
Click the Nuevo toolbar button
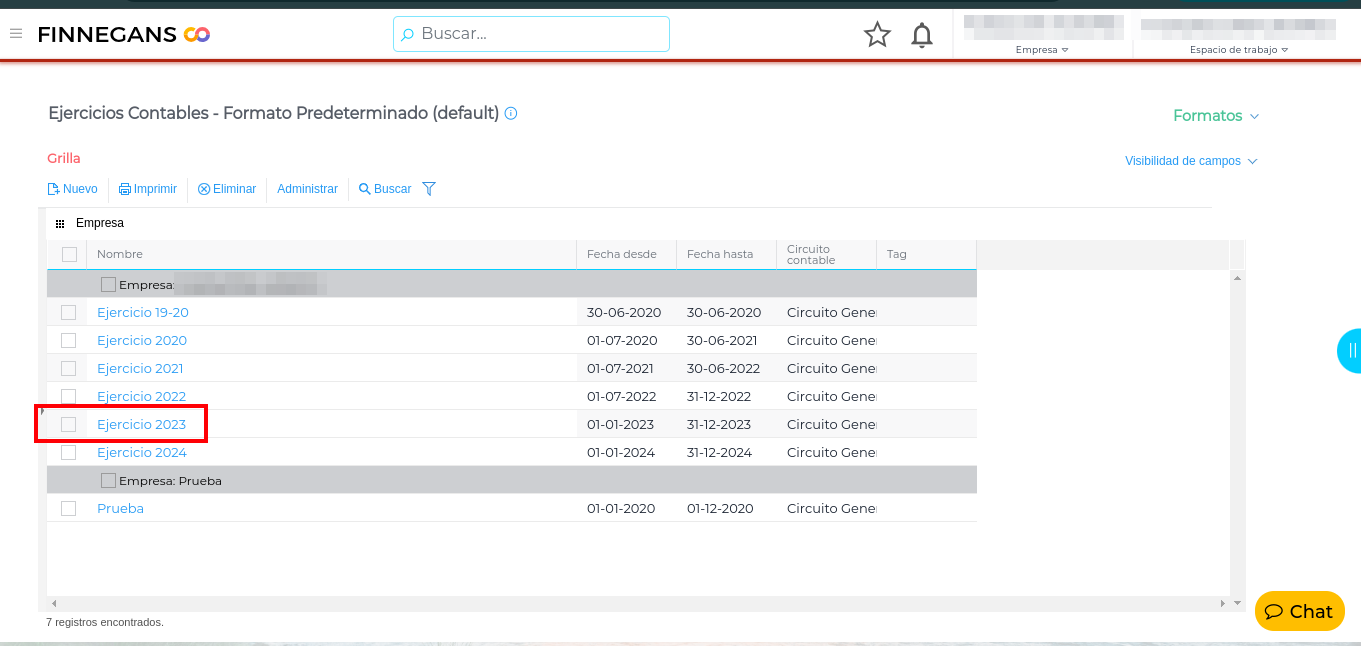pos(73,189)
